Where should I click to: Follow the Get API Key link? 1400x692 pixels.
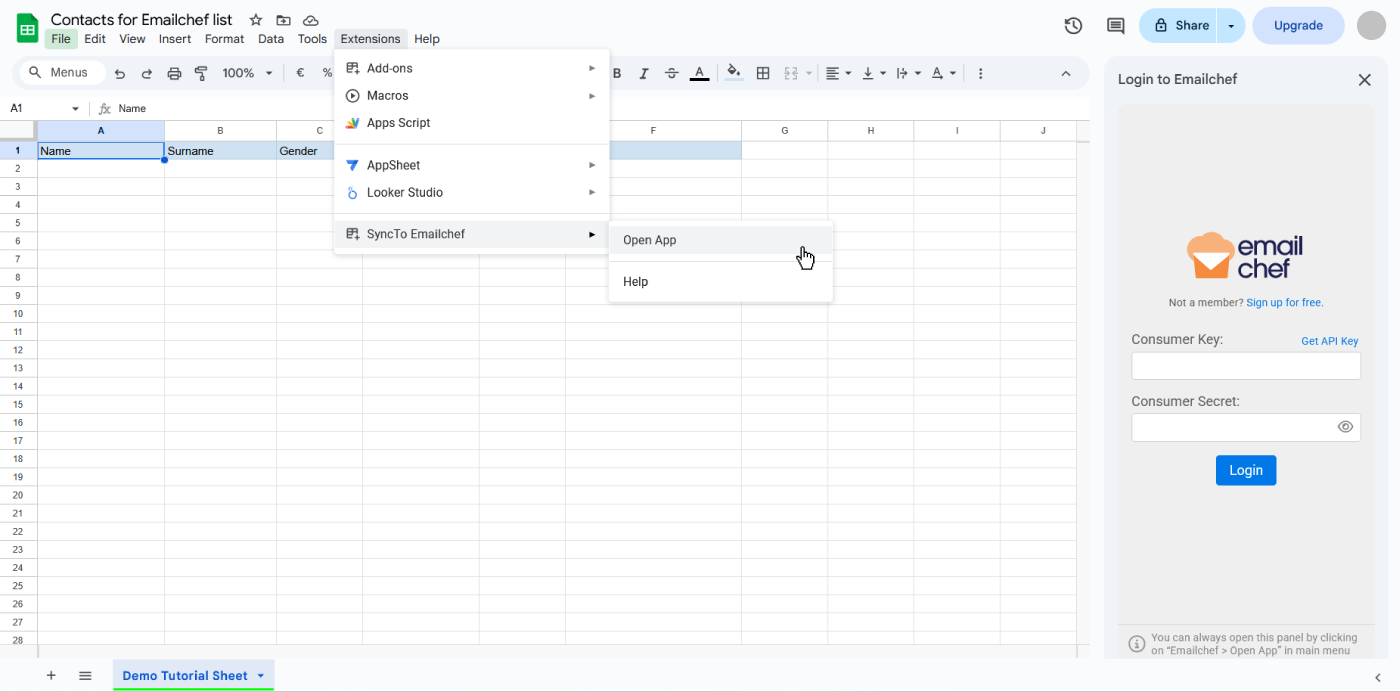1329,341
